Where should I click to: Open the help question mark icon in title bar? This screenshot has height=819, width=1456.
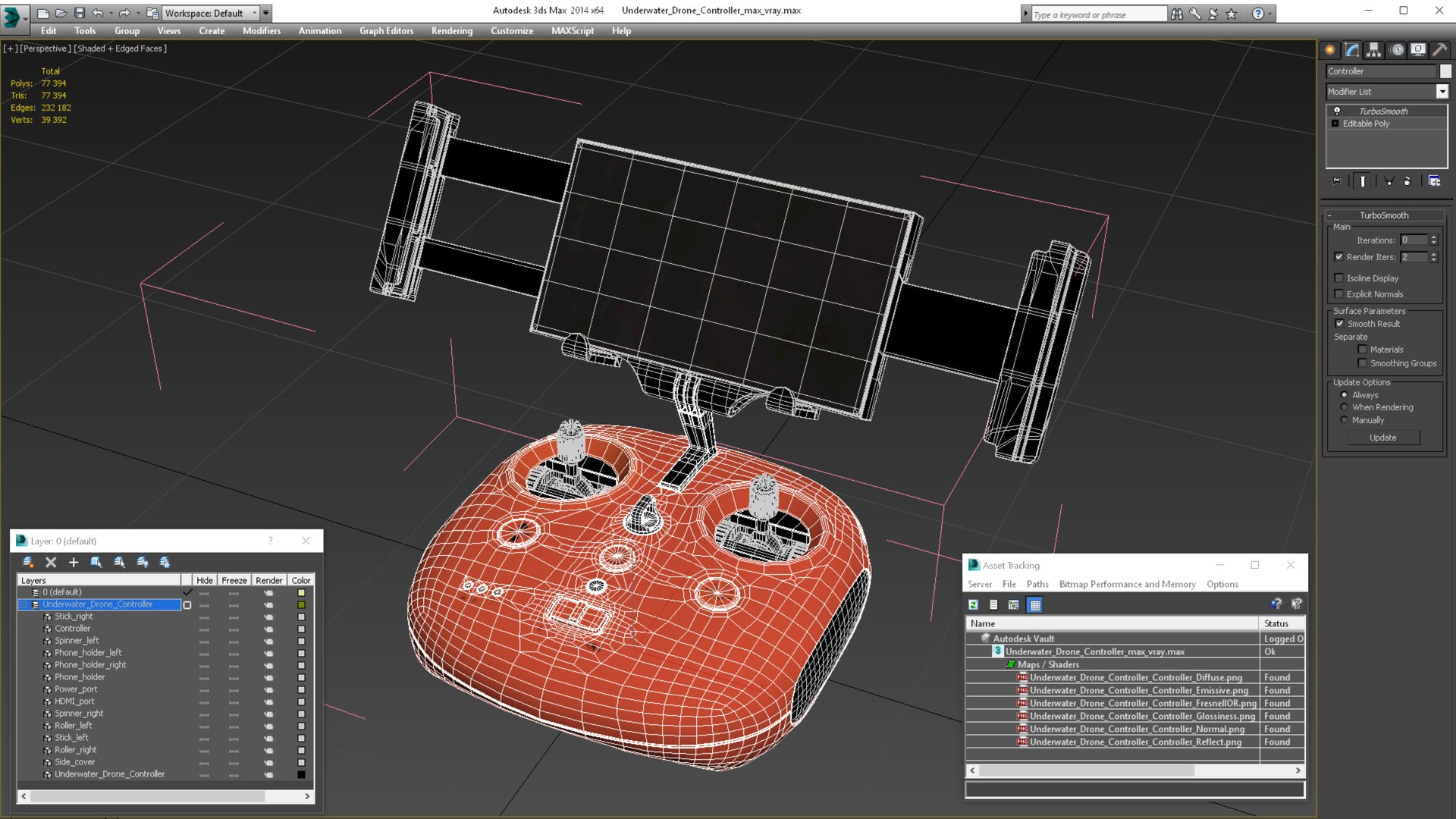pos(1258,14)
